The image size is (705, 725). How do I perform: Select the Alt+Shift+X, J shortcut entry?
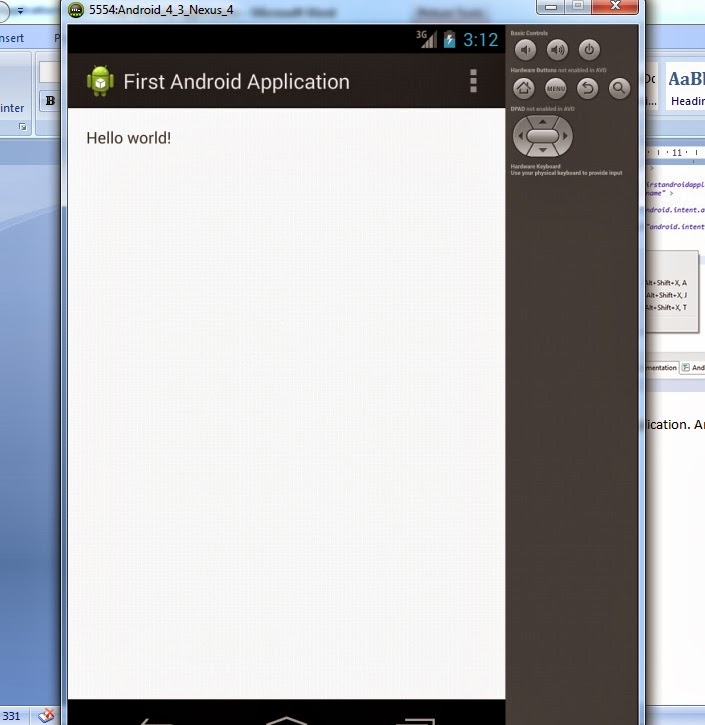point(666,295)
